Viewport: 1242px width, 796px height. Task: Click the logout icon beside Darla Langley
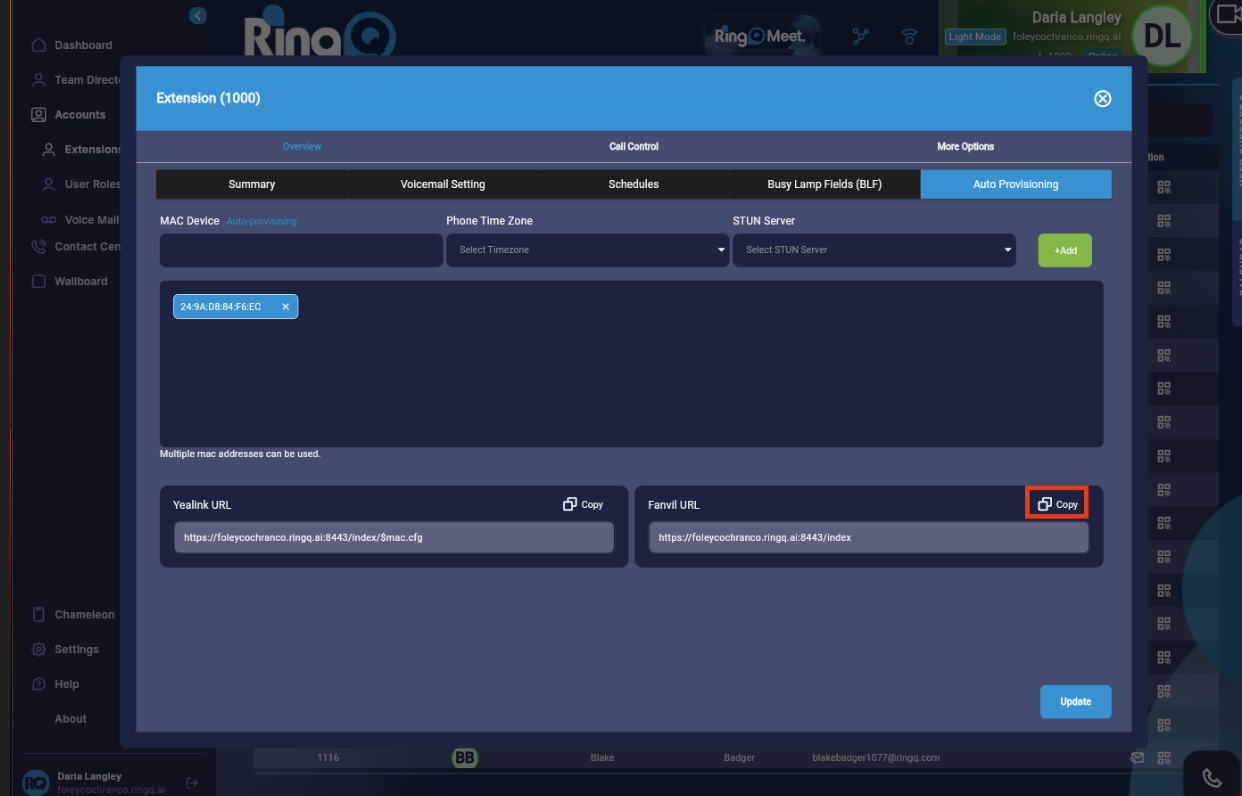point(192,782)
